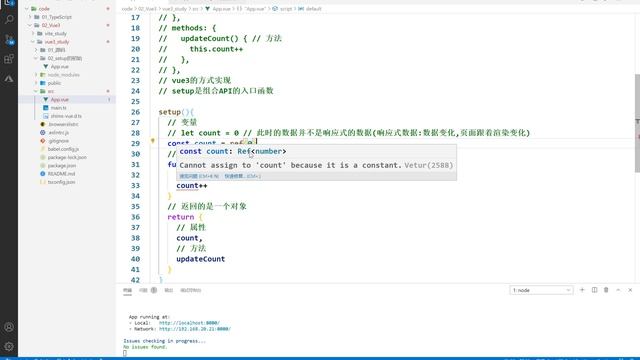This screenshot has height=360, width=640.
Task: Open the Network 192.168 URL link
Action: [x=195, y=329]
